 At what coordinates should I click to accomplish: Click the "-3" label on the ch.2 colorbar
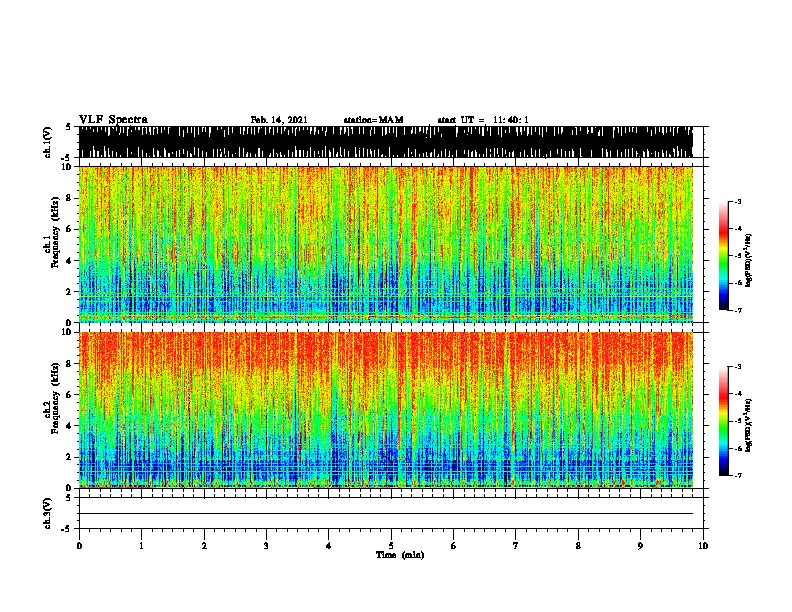(737, 367)
